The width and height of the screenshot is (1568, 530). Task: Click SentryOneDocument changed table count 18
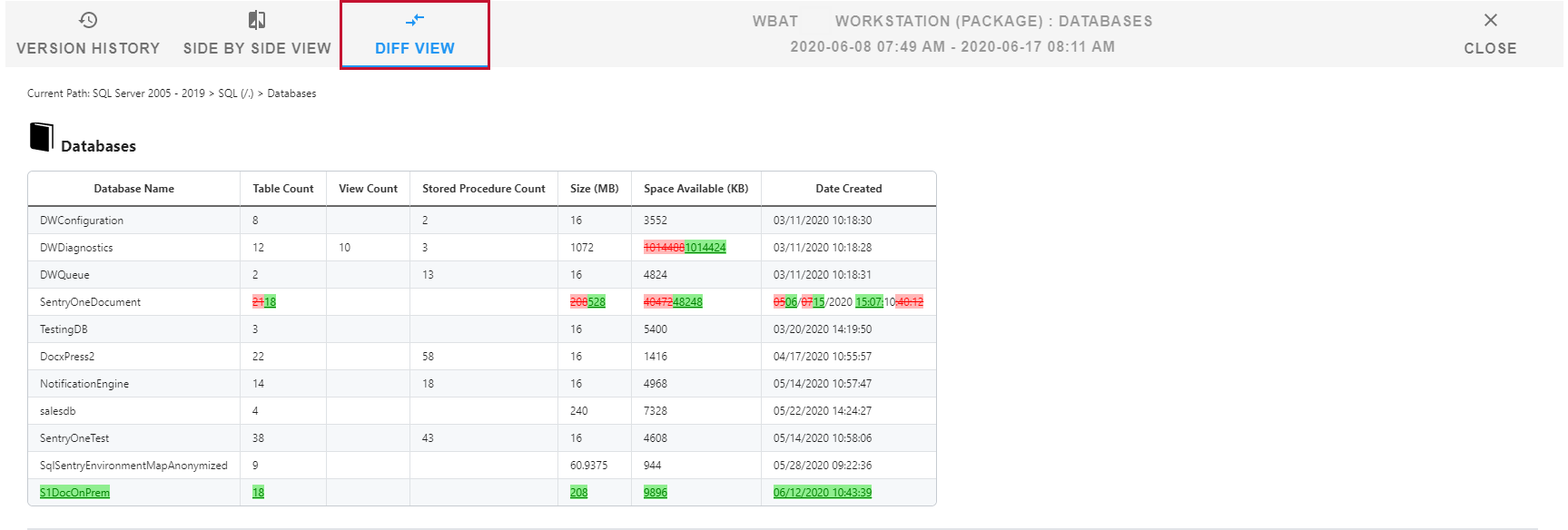[x=270, y=302]
